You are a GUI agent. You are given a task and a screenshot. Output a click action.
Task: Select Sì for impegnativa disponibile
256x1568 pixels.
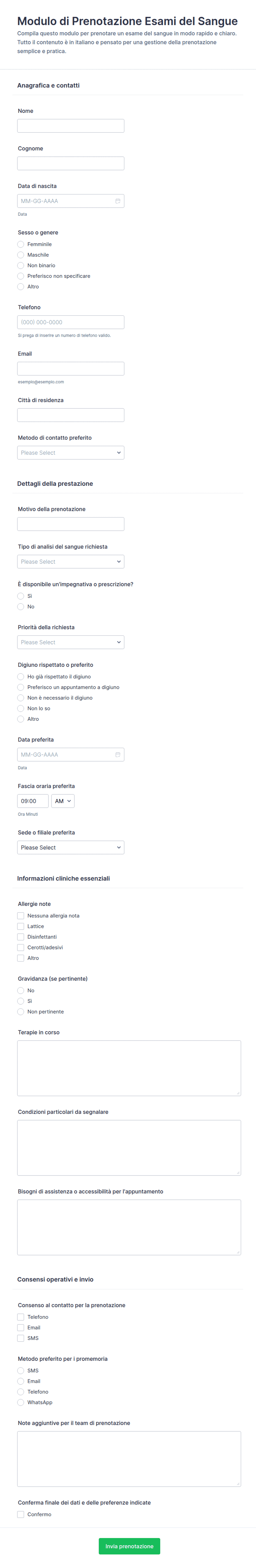point(21,596)
